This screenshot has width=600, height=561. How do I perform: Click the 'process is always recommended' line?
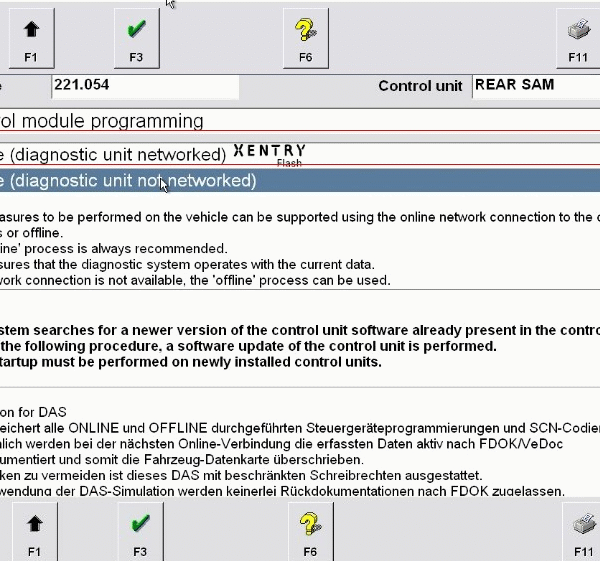[x=114, y=249]
